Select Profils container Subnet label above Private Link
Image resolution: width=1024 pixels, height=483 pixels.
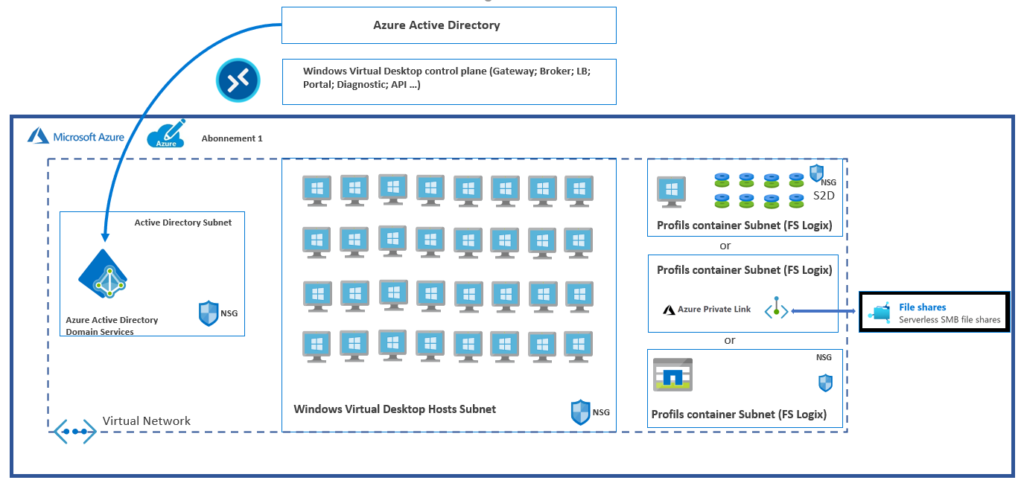(744, 269)
